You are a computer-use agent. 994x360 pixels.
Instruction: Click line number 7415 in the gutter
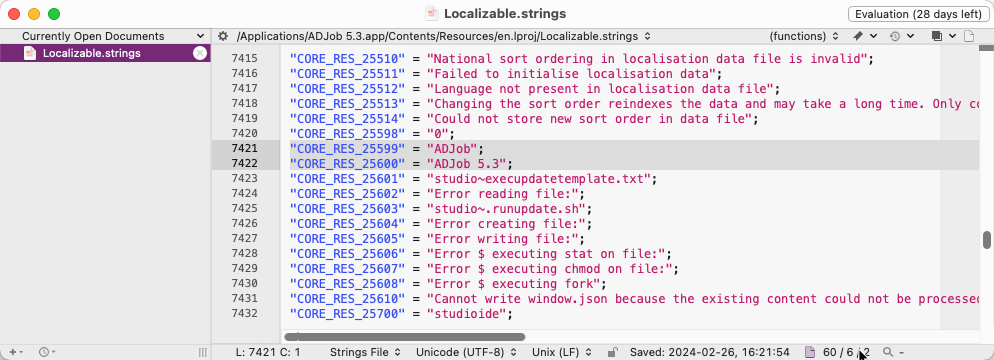coord(245,59)
